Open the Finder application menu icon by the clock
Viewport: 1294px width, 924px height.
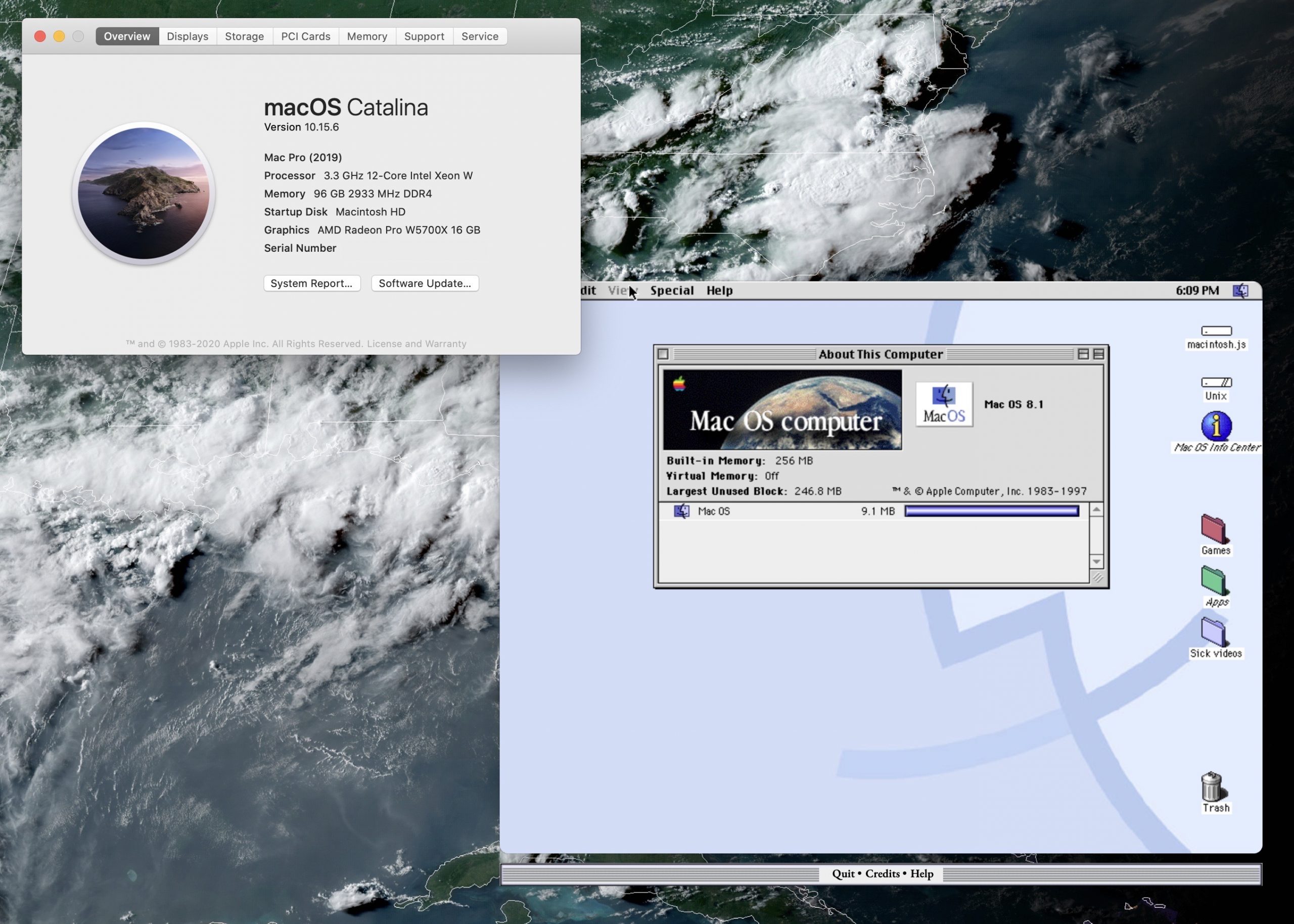click(1240, 291)
